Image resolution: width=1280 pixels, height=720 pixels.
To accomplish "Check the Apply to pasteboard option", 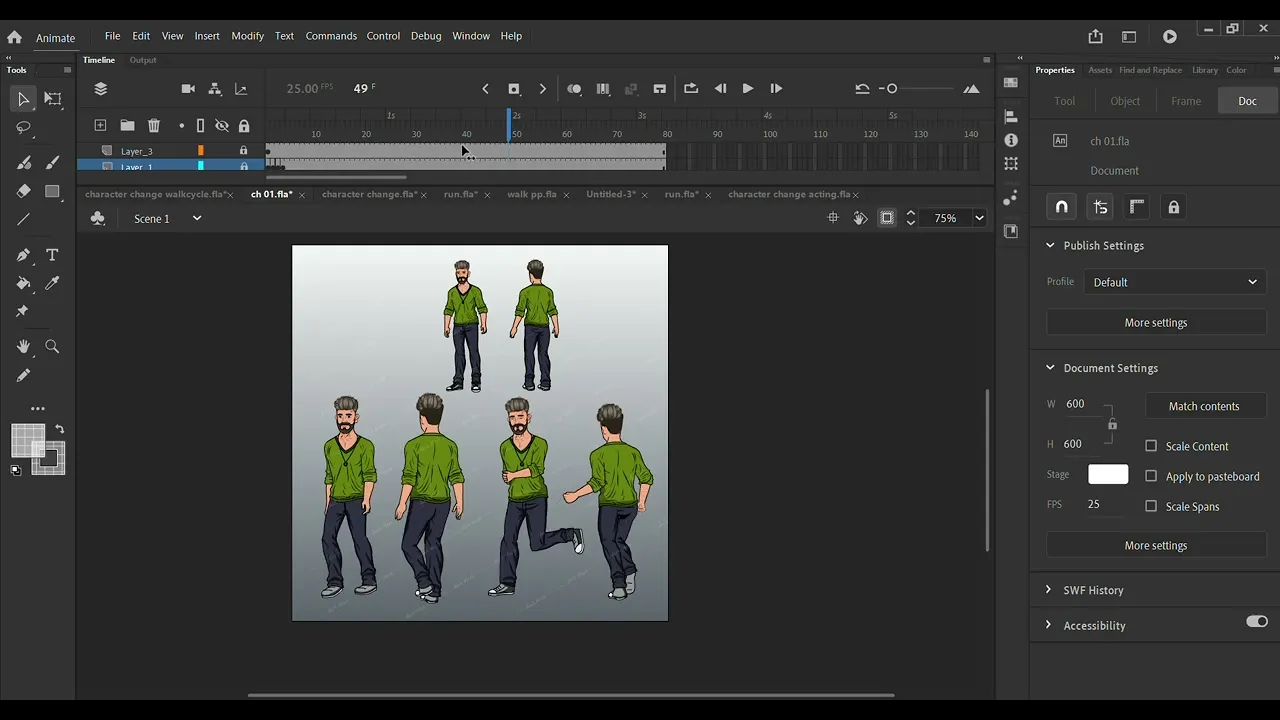I will (1151, 476).
